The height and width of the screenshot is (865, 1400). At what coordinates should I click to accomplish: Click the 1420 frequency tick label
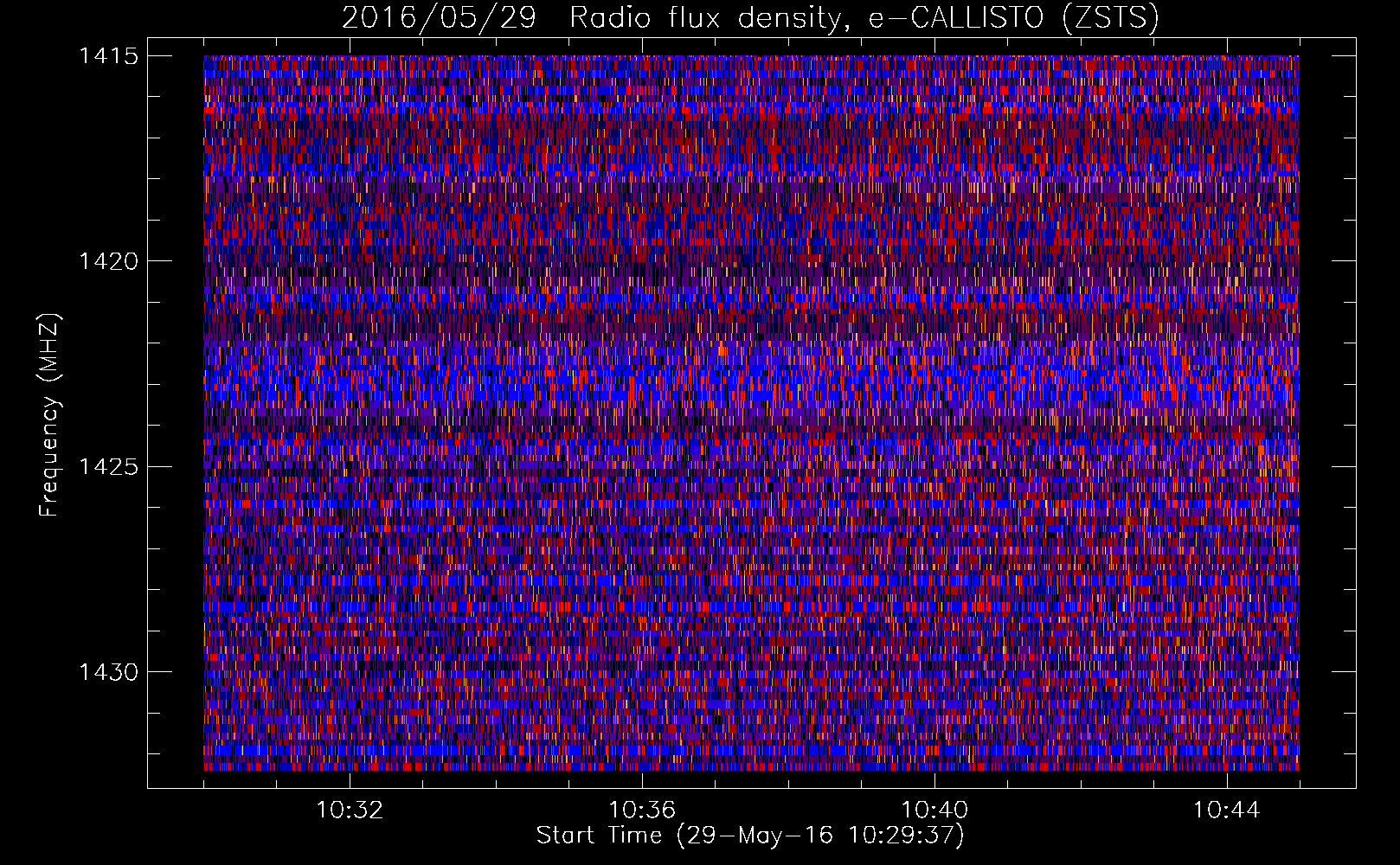pos(109,261)
